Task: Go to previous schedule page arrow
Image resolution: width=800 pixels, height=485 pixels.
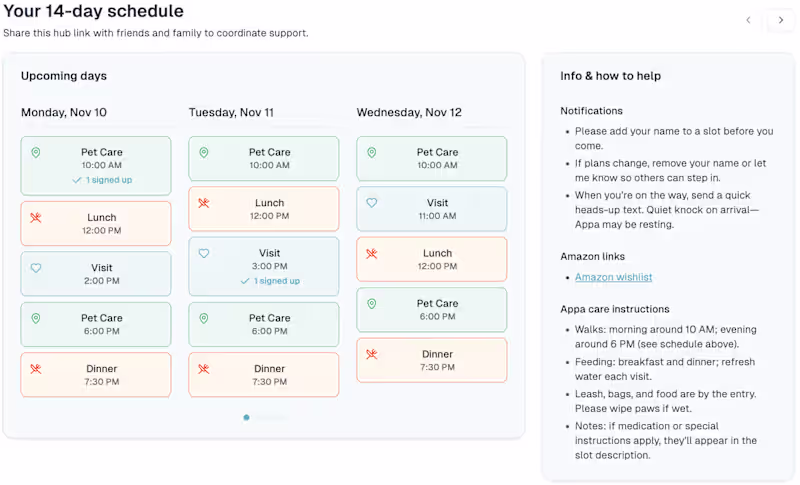Action: click(x=748, y=20)
